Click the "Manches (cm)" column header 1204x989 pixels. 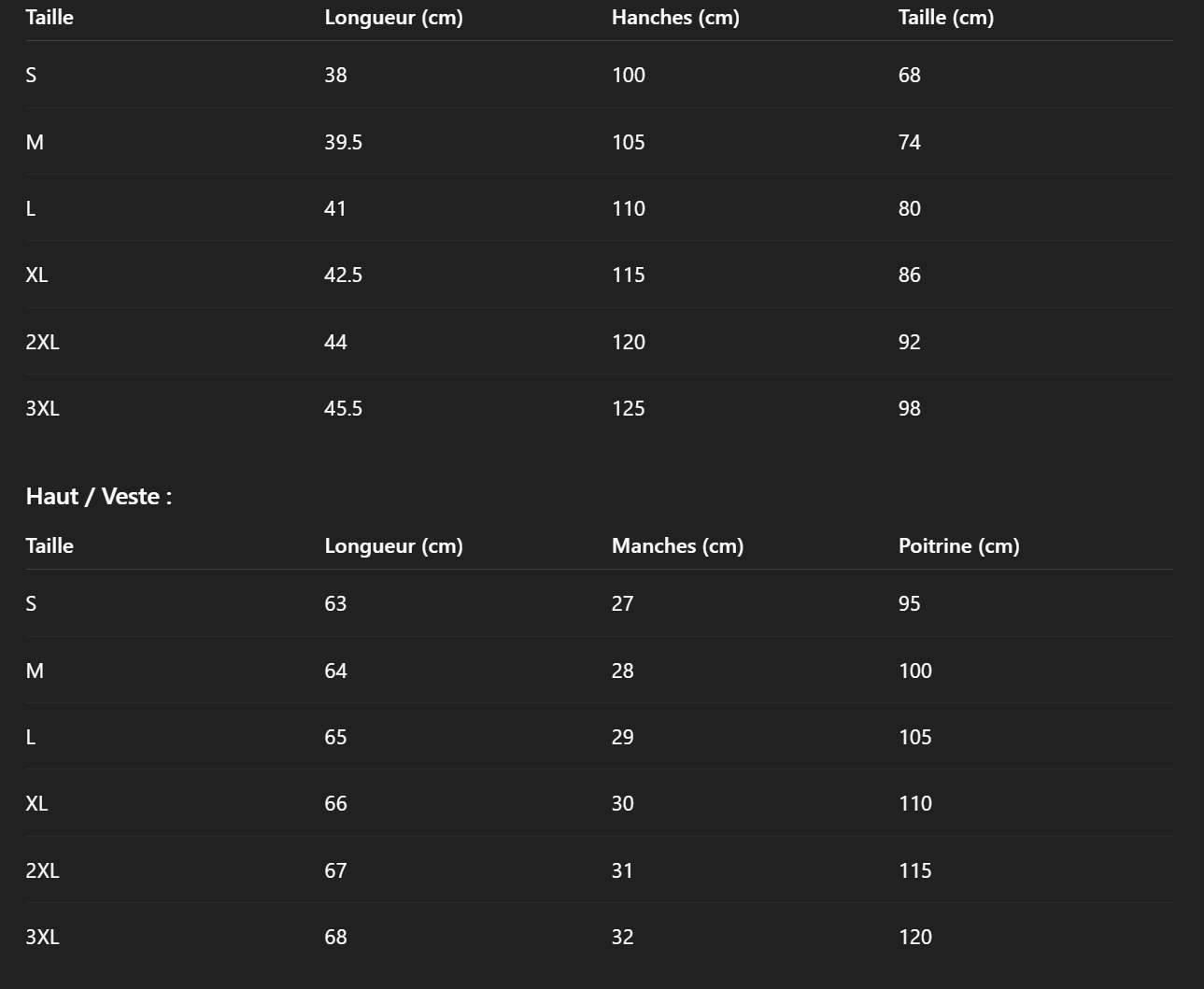677,545
